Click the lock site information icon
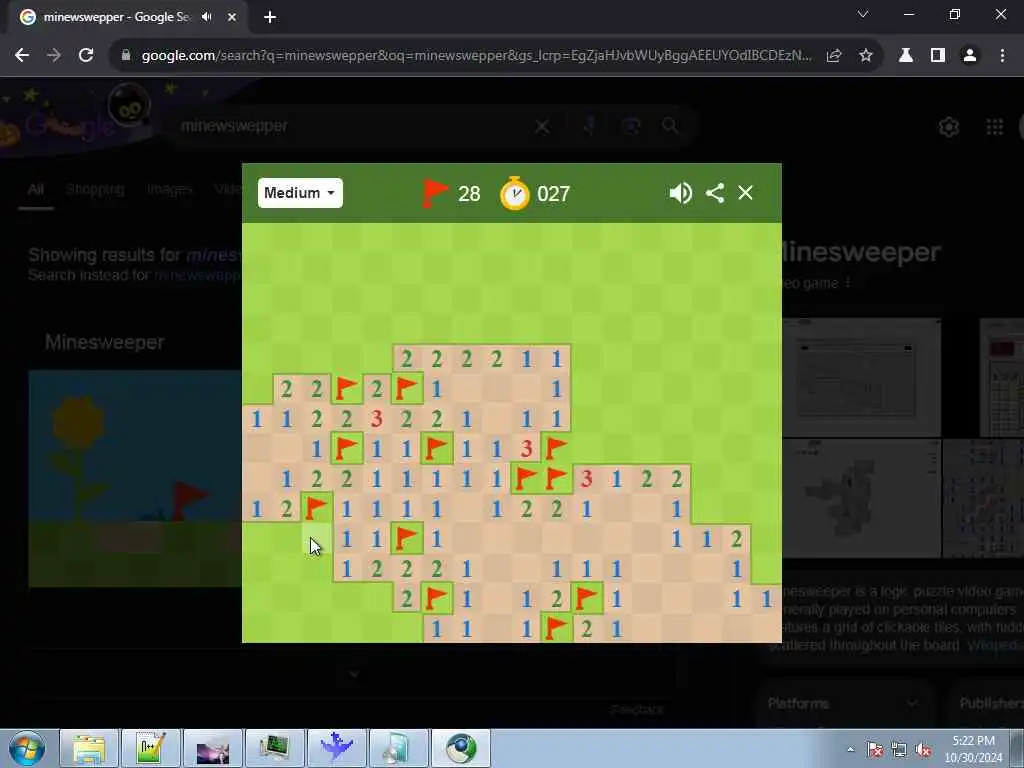Viewport: 1024px width, 768px height. 126,56
